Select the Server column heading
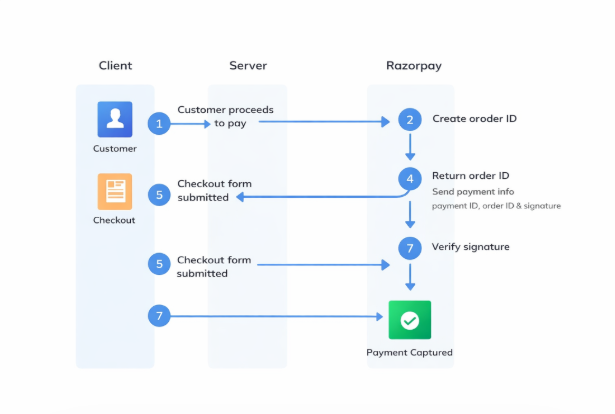This screenshot has height=414, width=615. pos(247,66)
